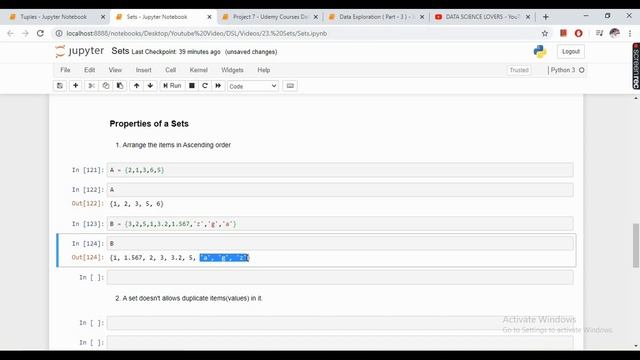
Task: Close the Data Exploration tab
Action: [x=422, y=17]
